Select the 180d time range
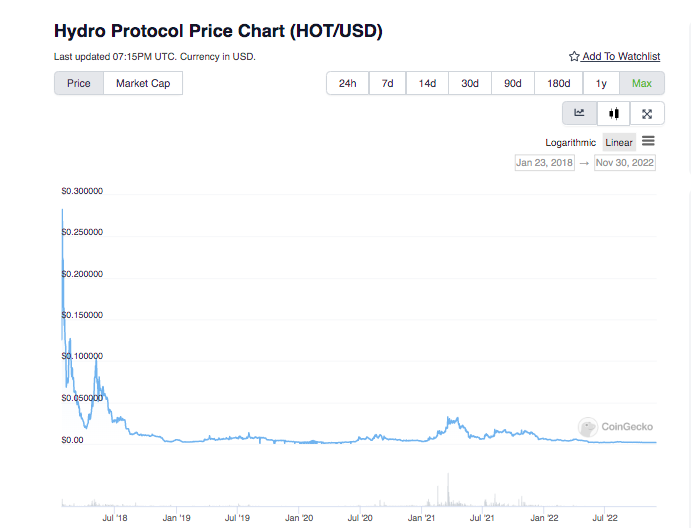This screenshot has width=691, height=528. click(x=558, y=83)
